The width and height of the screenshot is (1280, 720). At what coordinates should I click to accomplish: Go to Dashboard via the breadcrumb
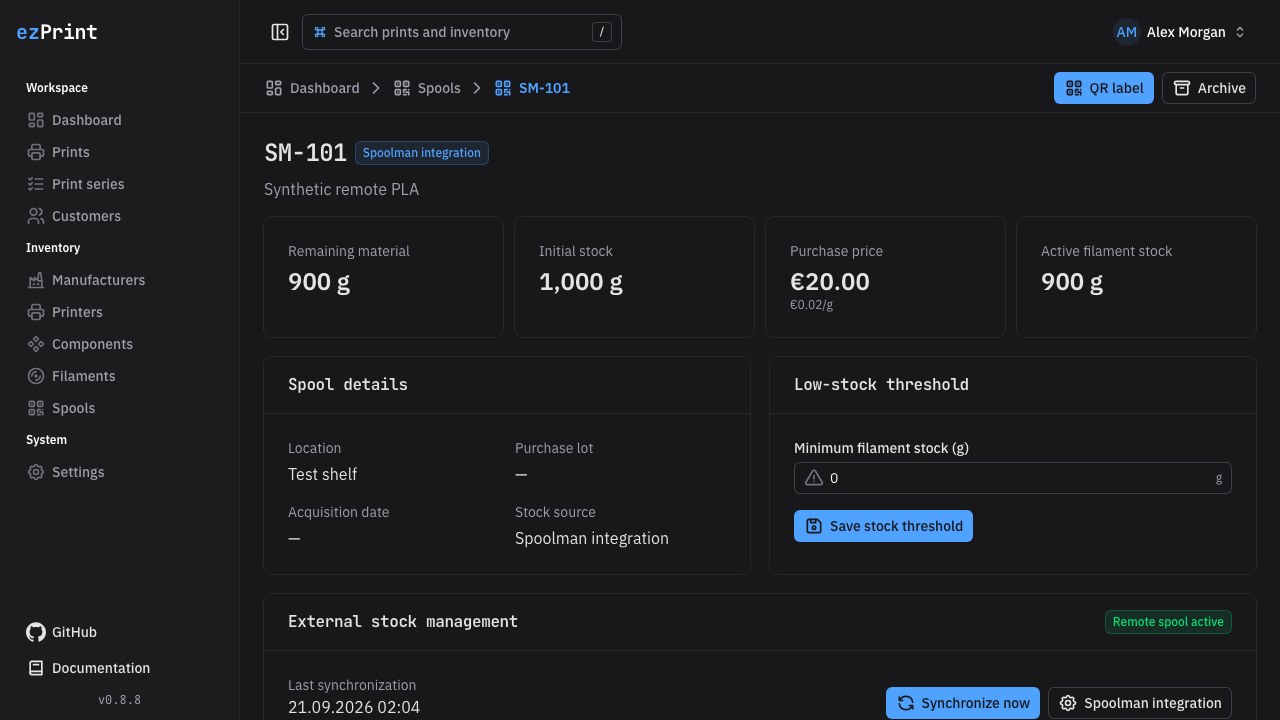coord(313,88)
